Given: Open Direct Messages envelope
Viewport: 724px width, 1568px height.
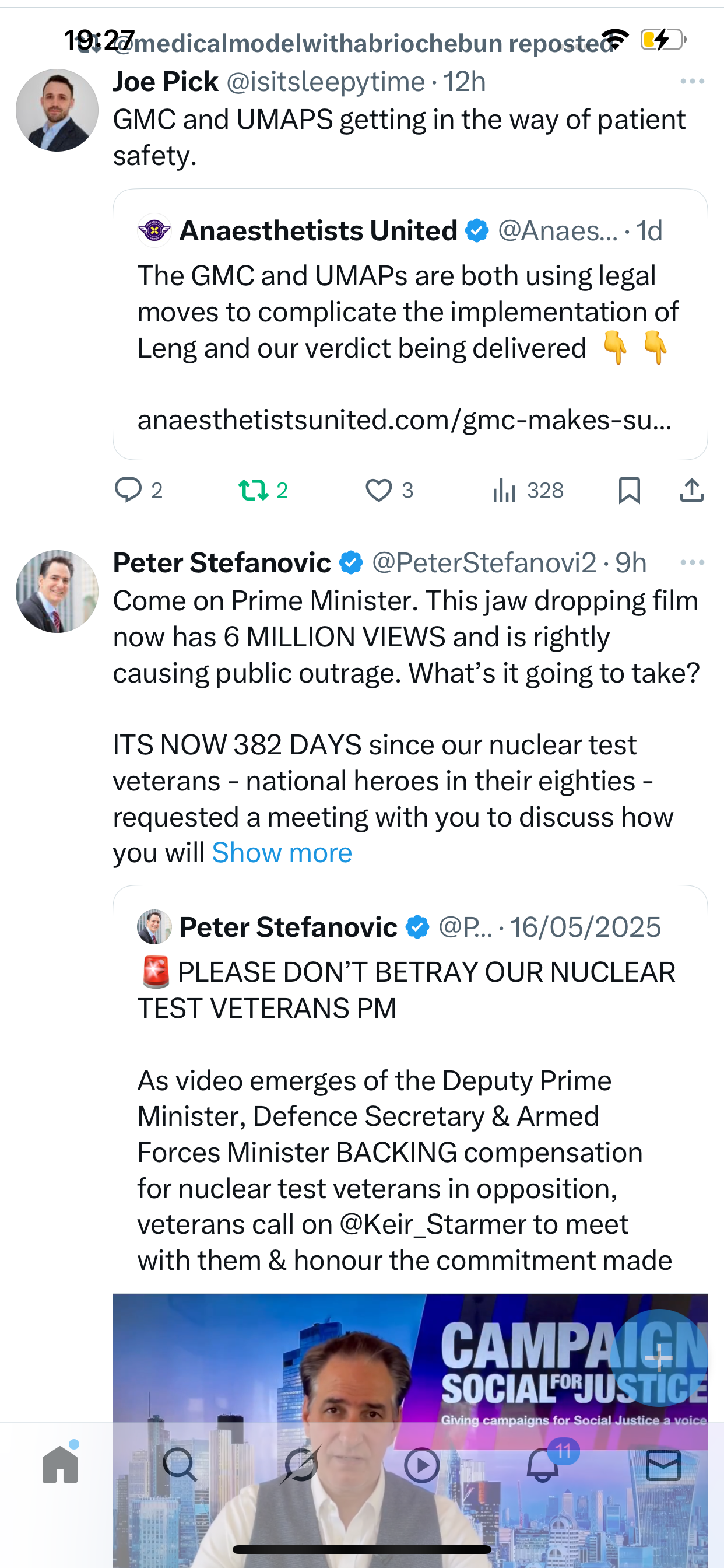Looking at the screenshot, I should 663,1465.
